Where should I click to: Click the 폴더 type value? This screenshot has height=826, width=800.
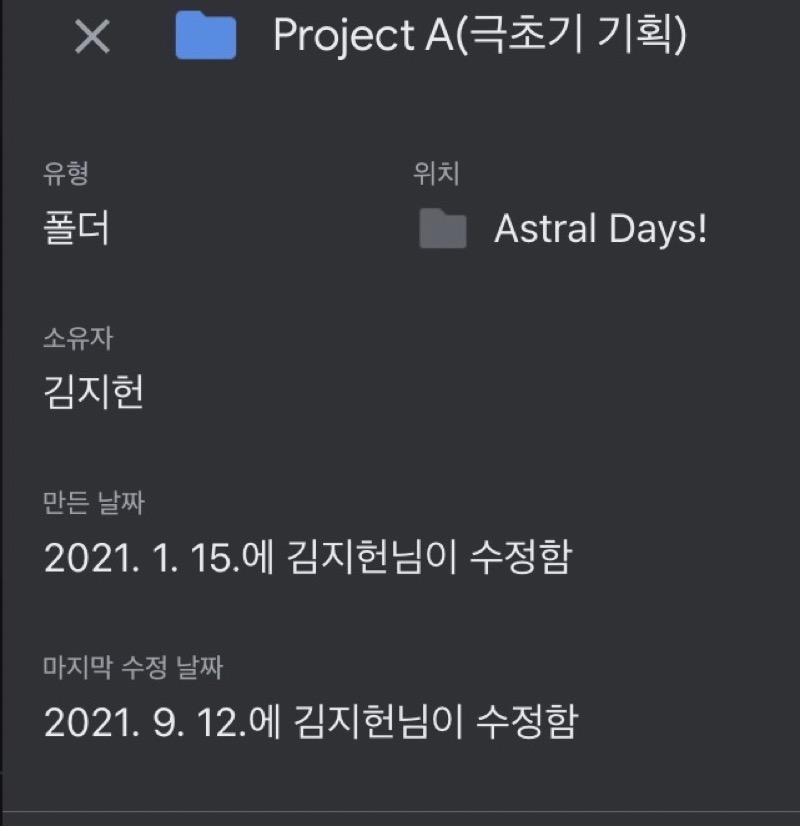pos(76,229)
